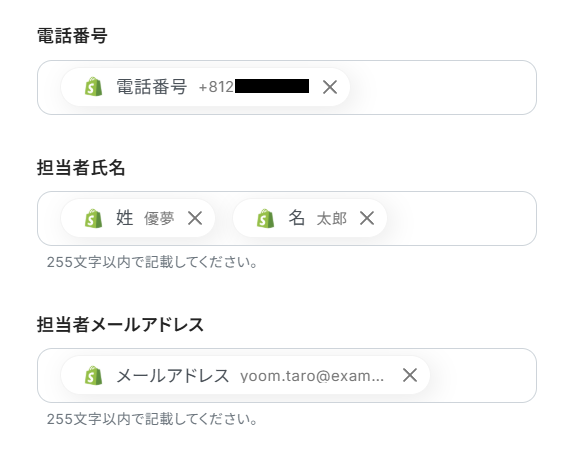Delete the メールアドレス chip using its X
The image size is (585, 460).
[410, 375]
